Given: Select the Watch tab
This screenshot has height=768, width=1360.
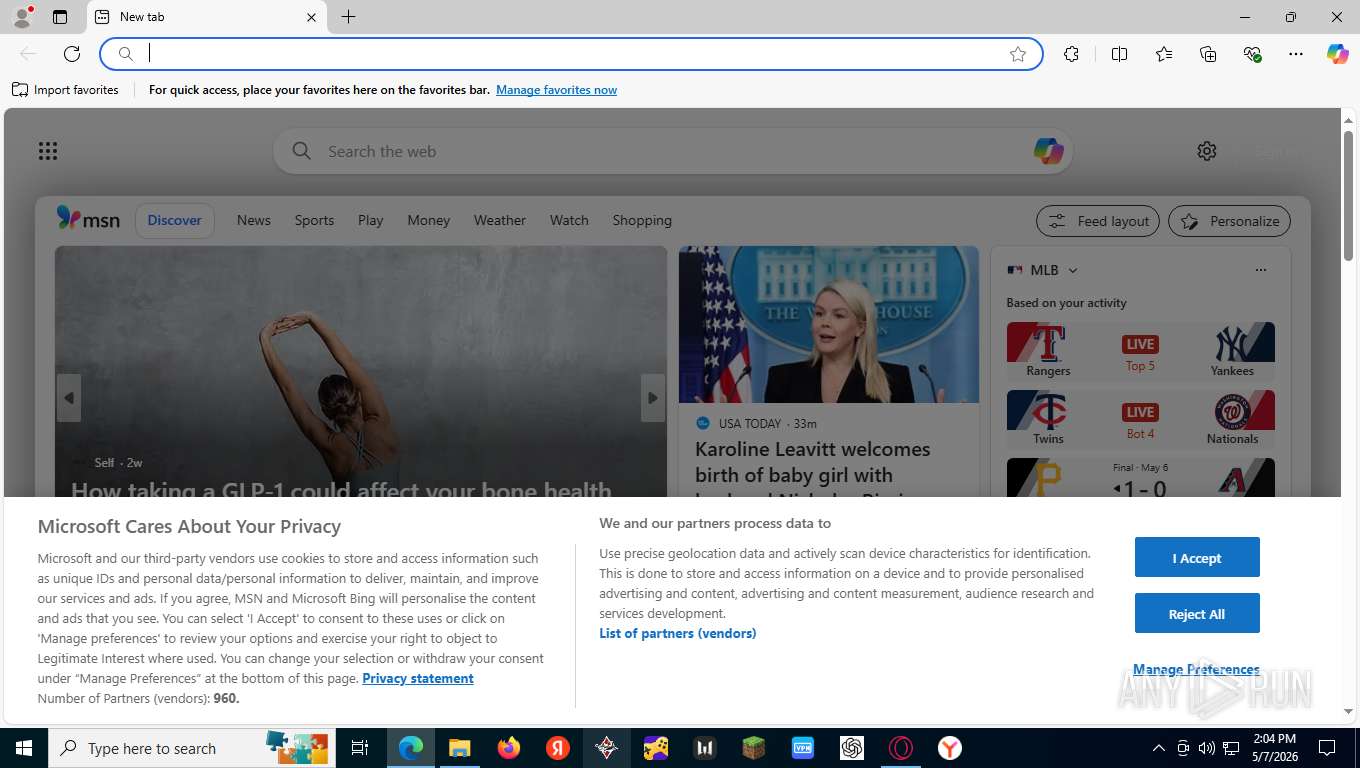Looking at the screenshot, I should point(569,220).
